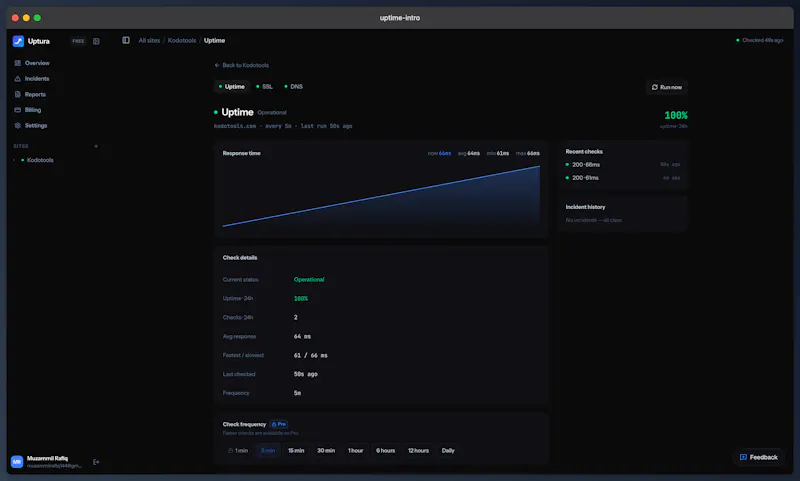
Task: Click the 61 / 66 ms value
Action: point(311,356)
